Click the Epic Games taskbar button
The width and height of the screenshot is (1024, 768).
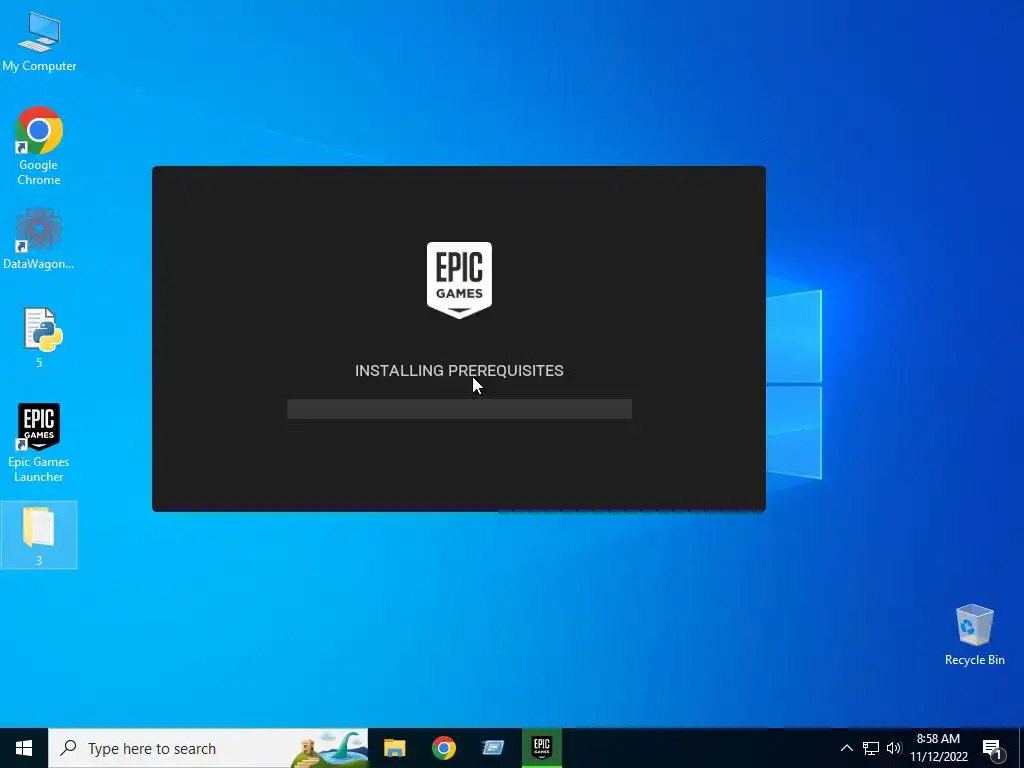coord(541,748)
